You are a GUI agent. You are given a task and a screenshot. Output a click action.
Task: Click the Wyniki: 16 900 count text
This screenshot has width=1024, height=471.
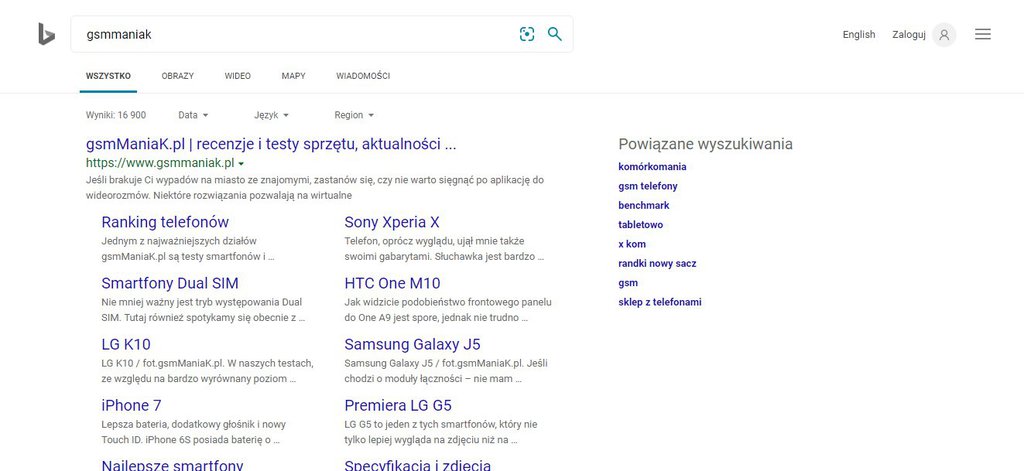pyautogui.click(x=116, y=115)
